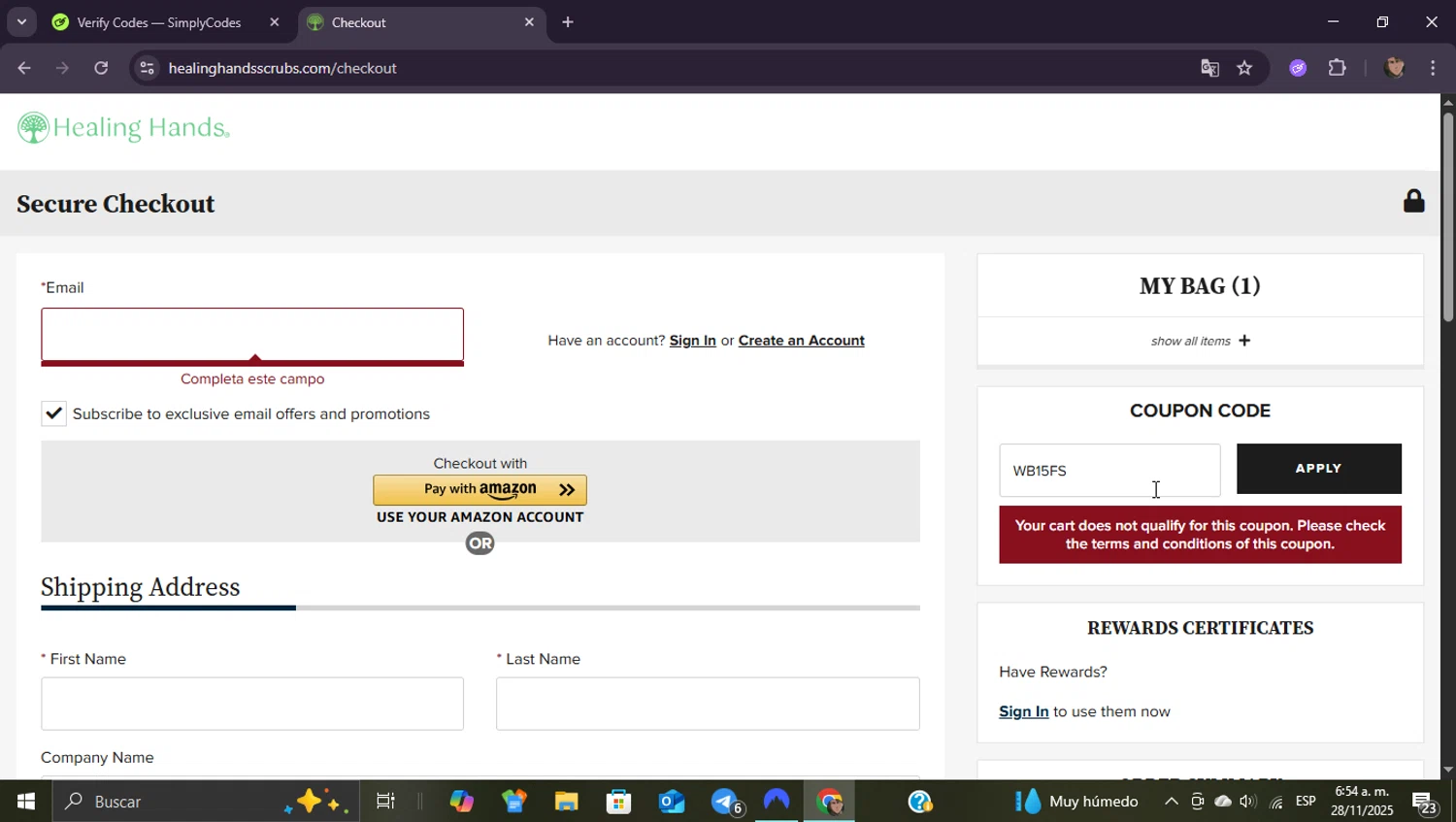Image resolution: width=1456 pixels, height=822 pixels.
Task: Open Outlook from the taskbar
Action: [x=671, y=802]
